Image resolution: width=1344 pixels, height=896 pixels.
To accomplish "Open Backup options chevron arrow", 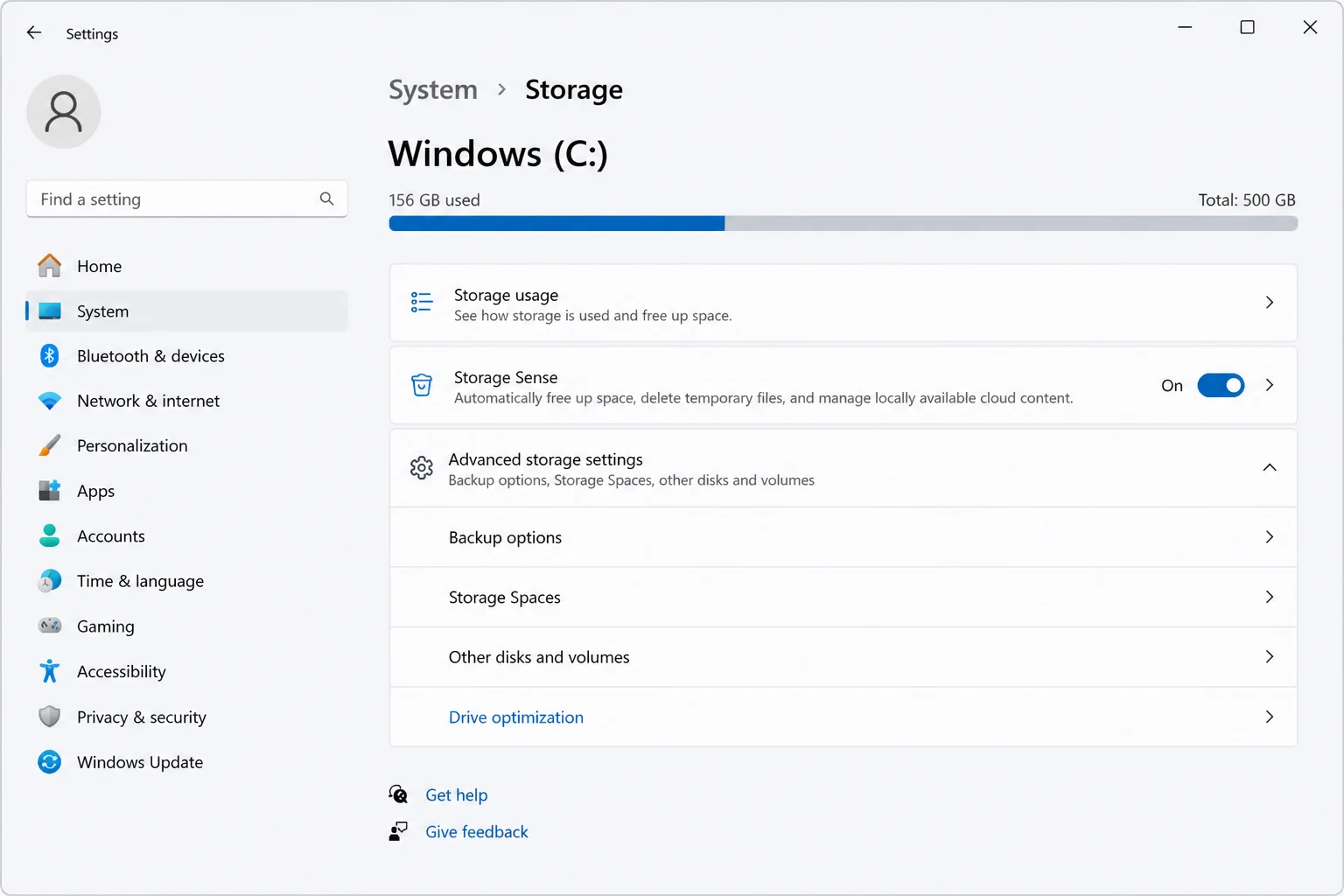I will click(x=1270, y=537).
